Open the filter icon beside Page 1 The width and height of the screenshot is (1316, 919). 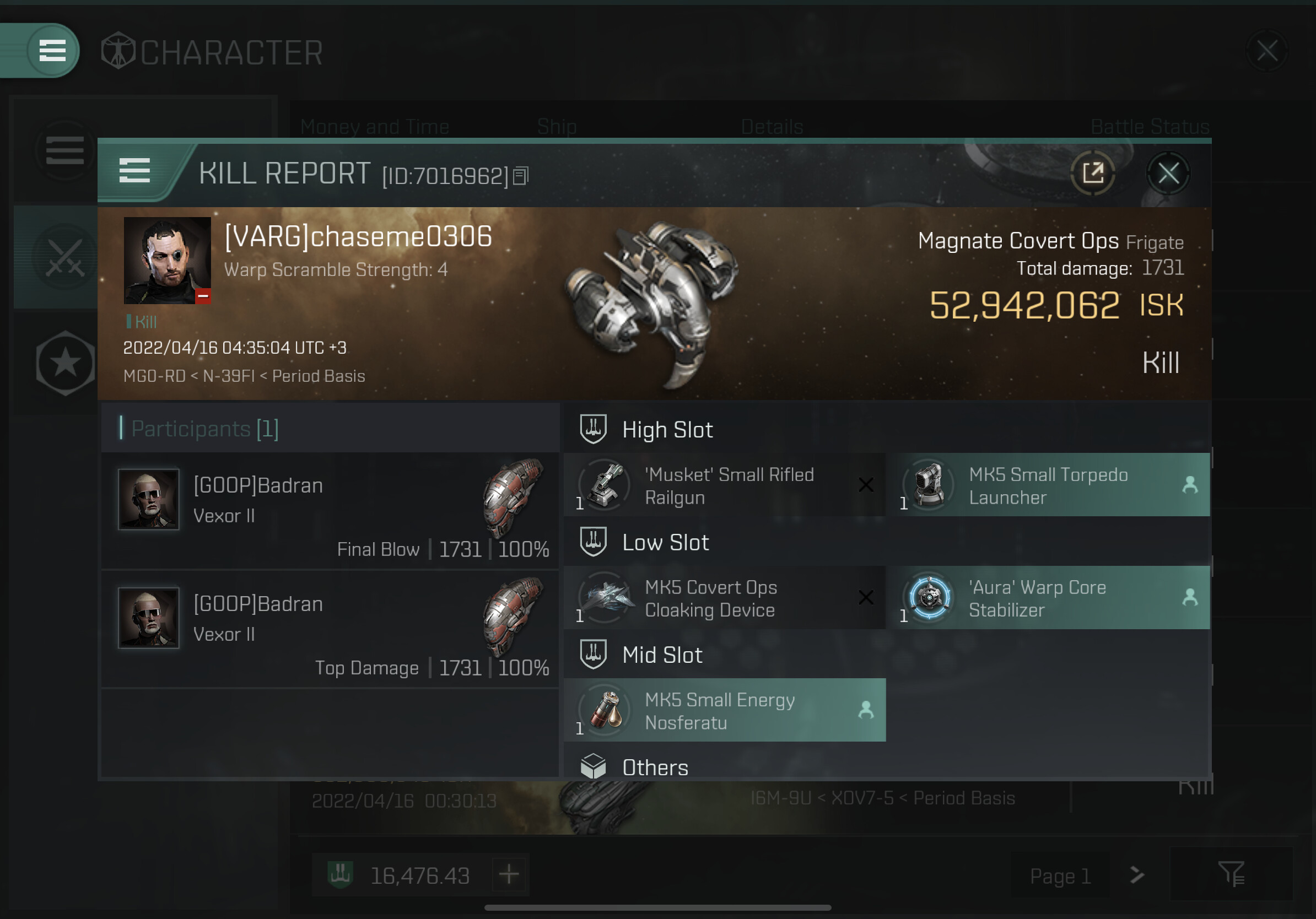point(1231,874)
